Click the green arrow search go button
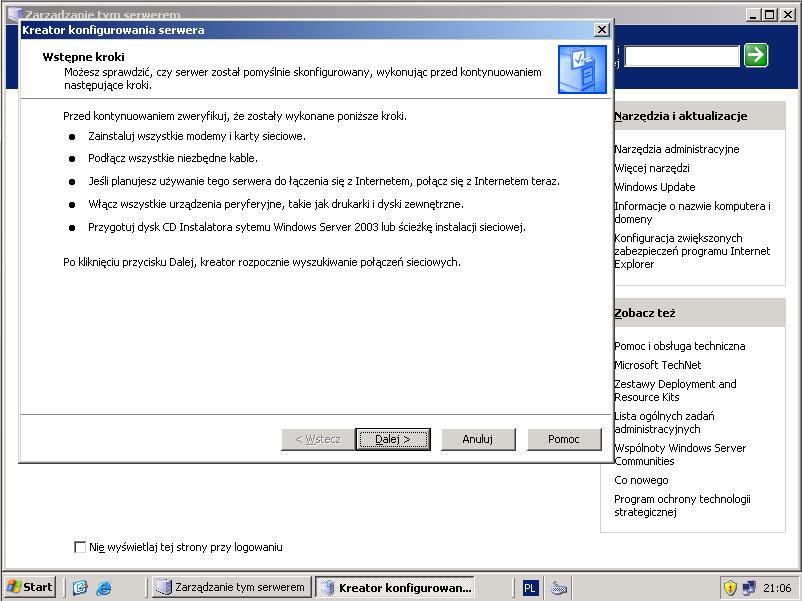The height and width of the screenshot is (601, 802). click(x=756, y=55)
